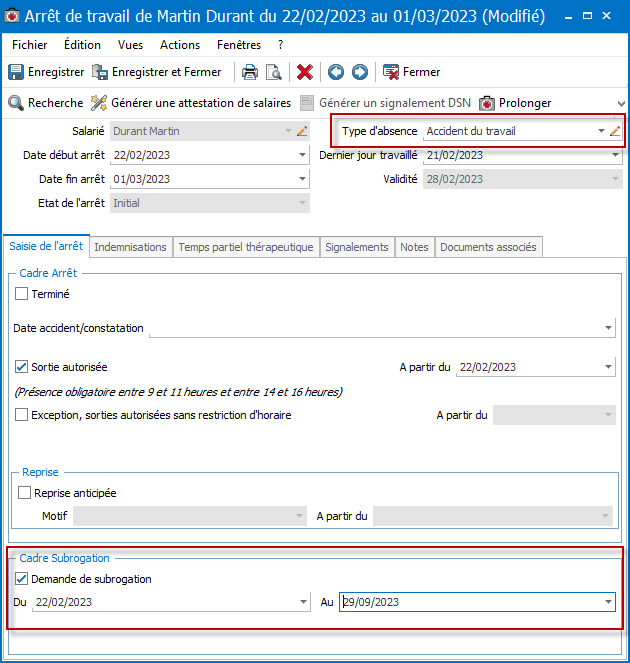Close the Arrêt de travail window
This screenshot has width=630, height=663.
(x=606, y=16)
